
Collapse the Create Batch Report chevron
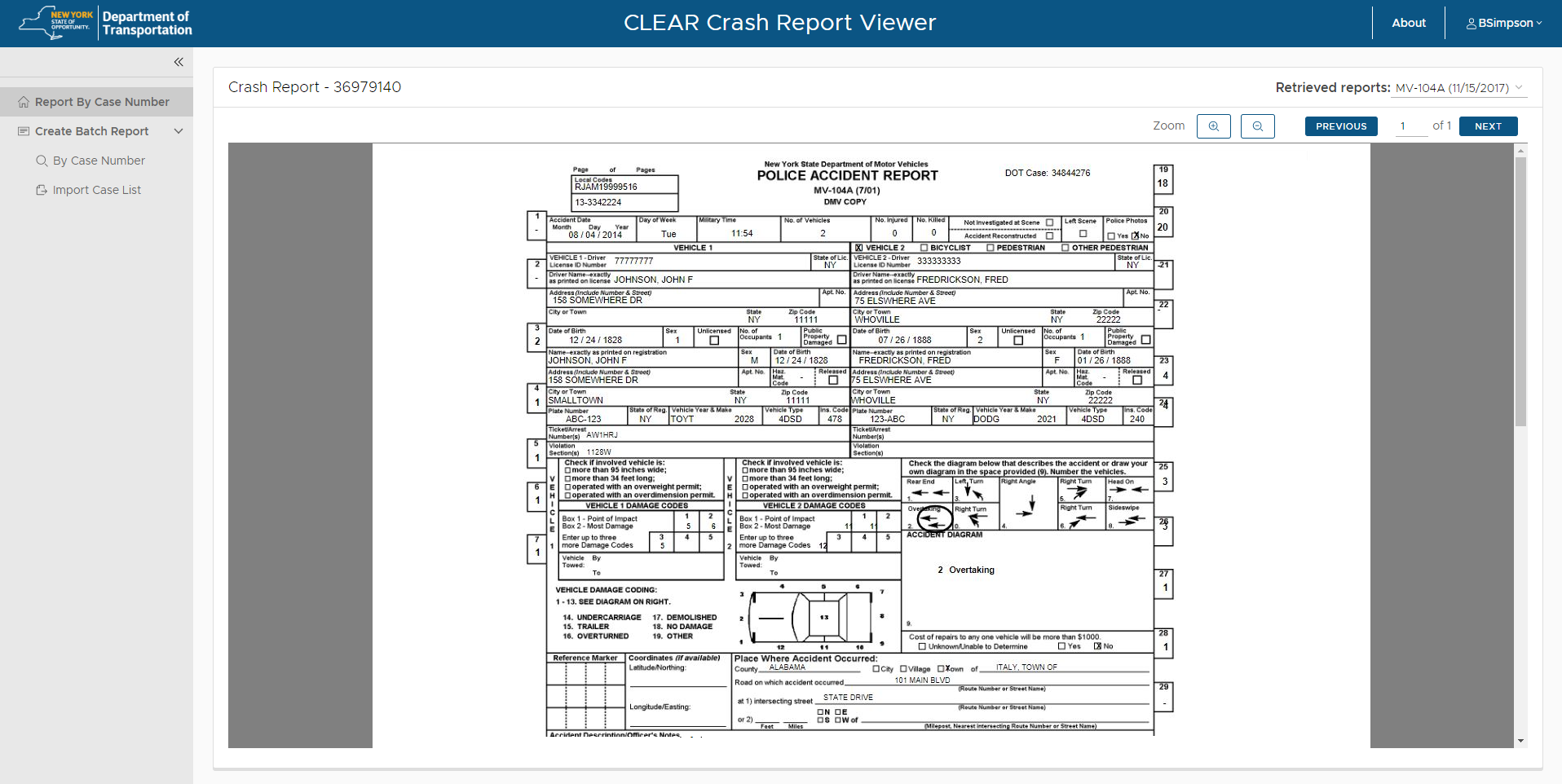[179, 131]
